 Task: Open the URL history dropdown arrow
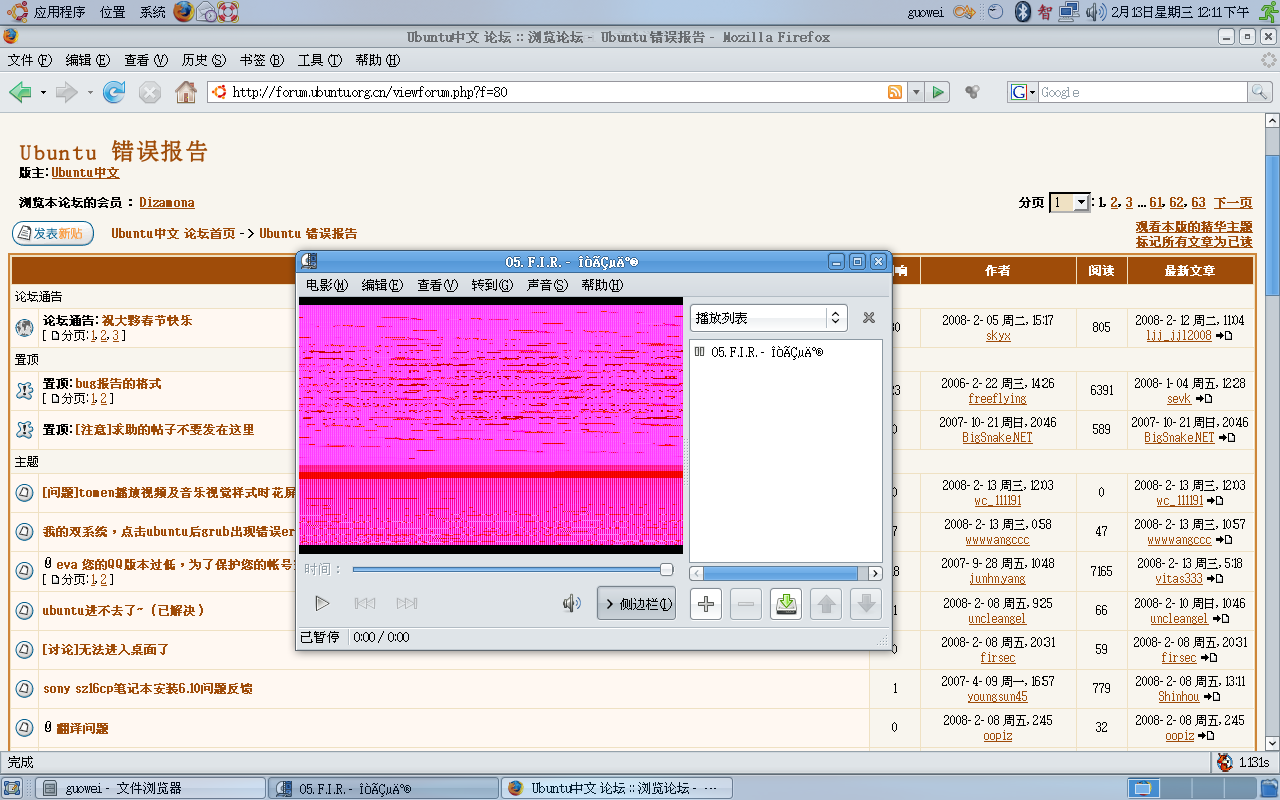[x=916, y=92]
